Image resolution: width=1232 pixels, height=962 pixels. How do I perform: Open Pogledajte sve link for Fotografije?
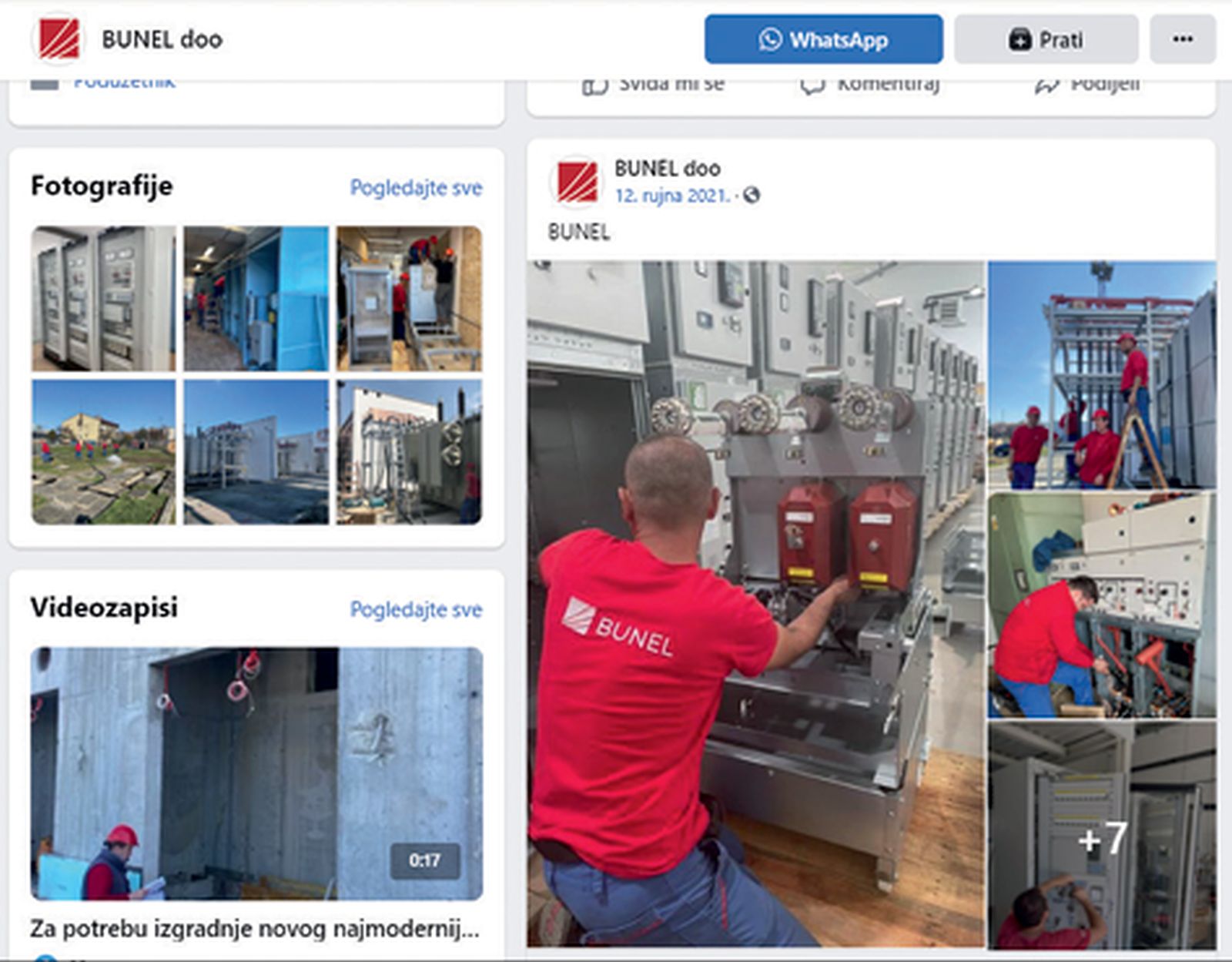(416, 187)
